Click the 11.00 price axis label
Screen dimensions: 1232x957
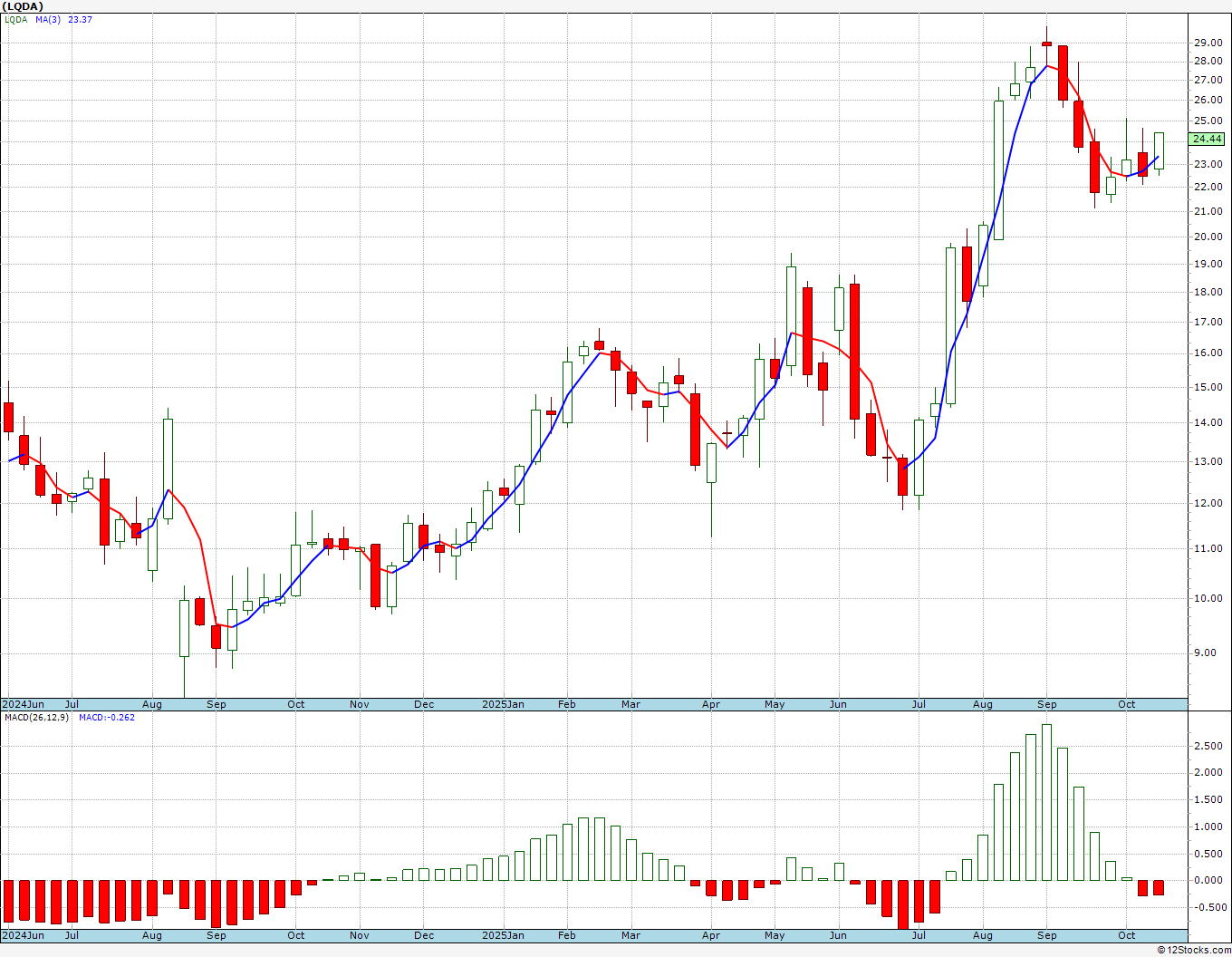point(1207,548)
